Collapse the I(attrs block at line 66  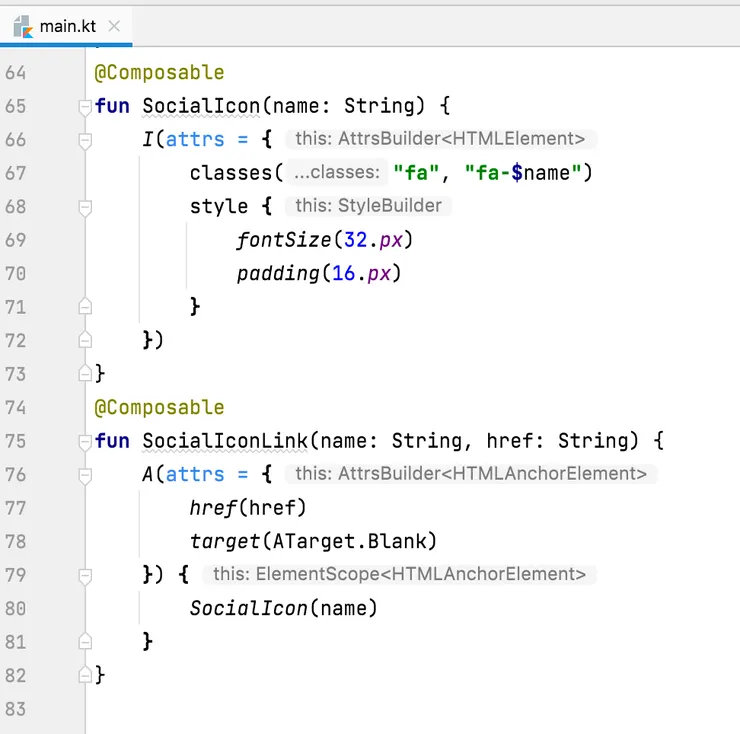(x=85, y=140)
